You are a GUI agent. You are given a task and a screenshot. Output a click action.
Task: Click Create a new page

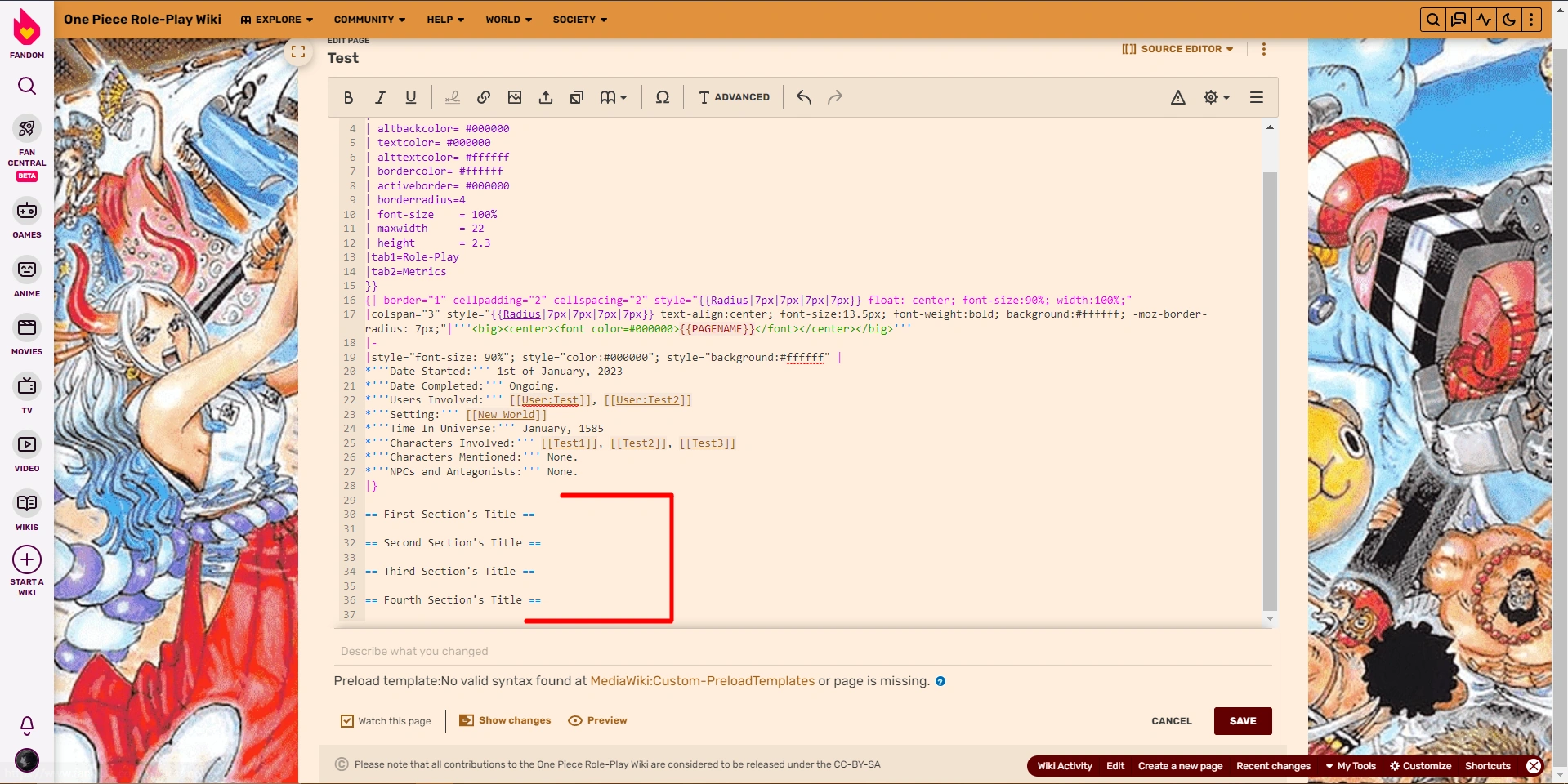(1180, 766)
